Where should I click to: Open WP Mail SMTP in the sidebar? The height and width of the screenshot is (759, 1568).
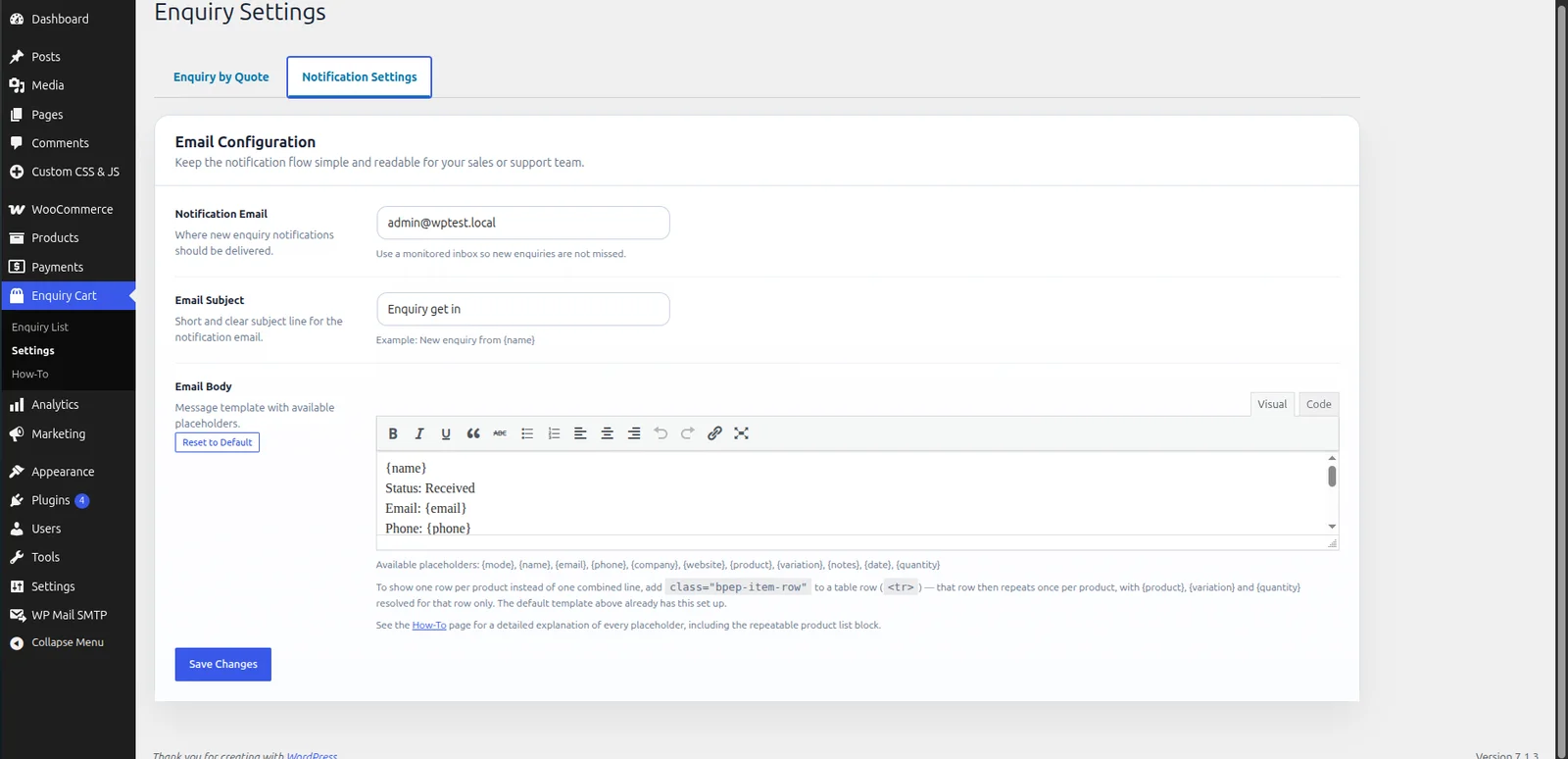(x=68, y=615)
